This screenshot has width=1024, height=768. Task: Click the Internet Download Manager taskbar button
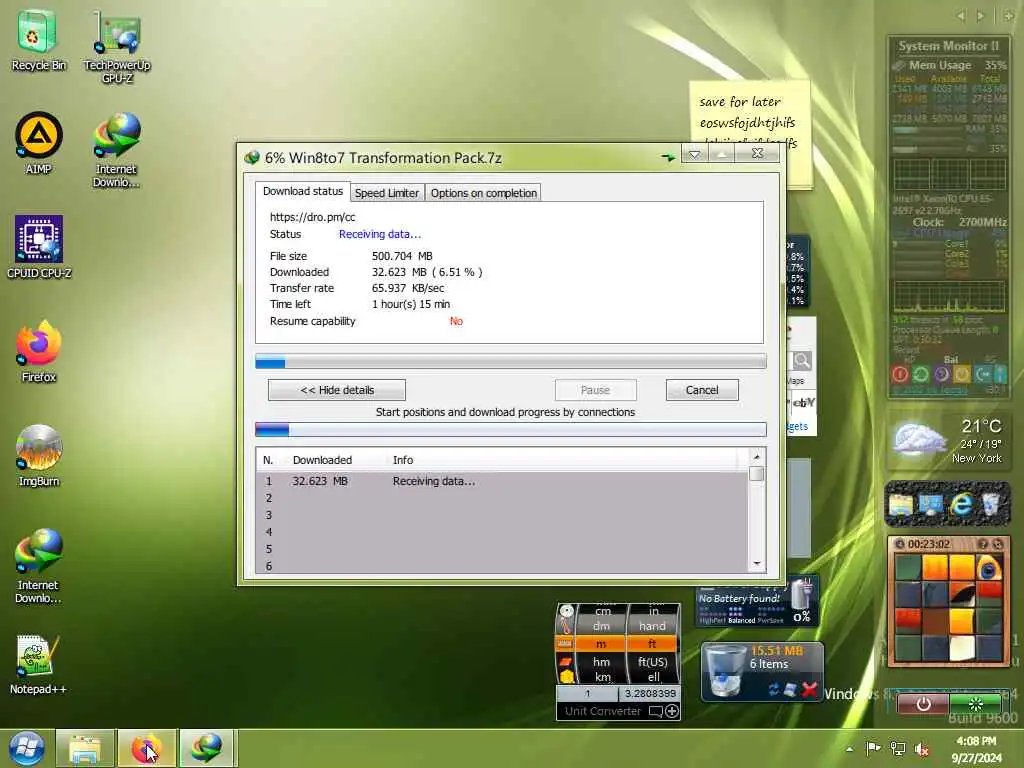pos(206,748)
